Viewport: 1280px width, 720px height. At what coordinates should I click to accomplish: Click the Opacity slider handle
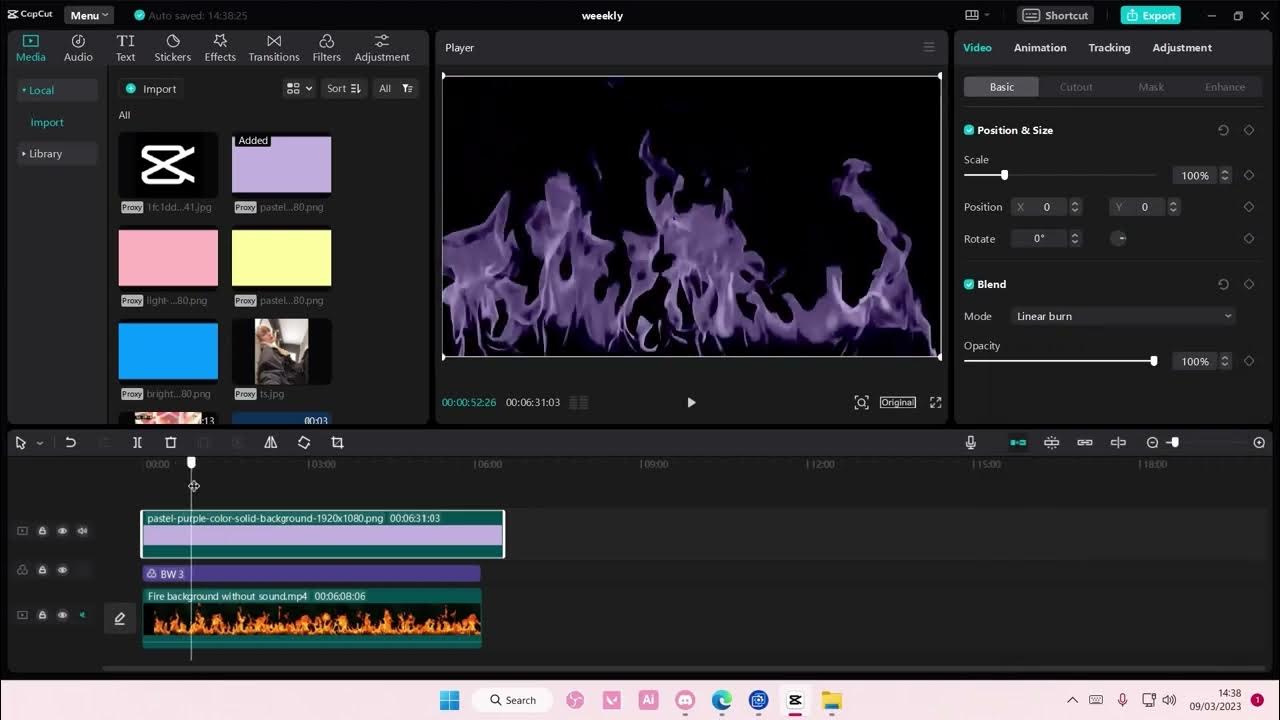click(1153, 361)
